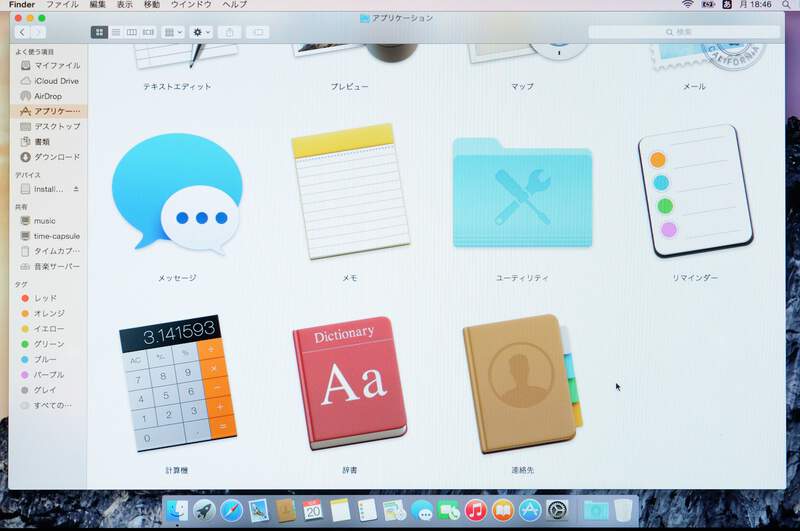
Task: Open the Trash in the Dock
Action: coord(623,511)
